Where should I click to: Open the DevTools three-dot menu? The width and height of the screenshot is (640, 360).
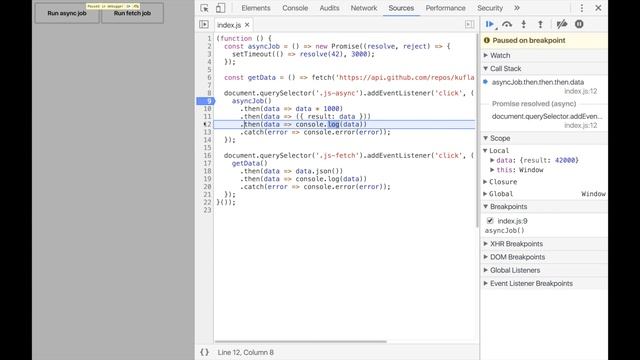[582, 8]
